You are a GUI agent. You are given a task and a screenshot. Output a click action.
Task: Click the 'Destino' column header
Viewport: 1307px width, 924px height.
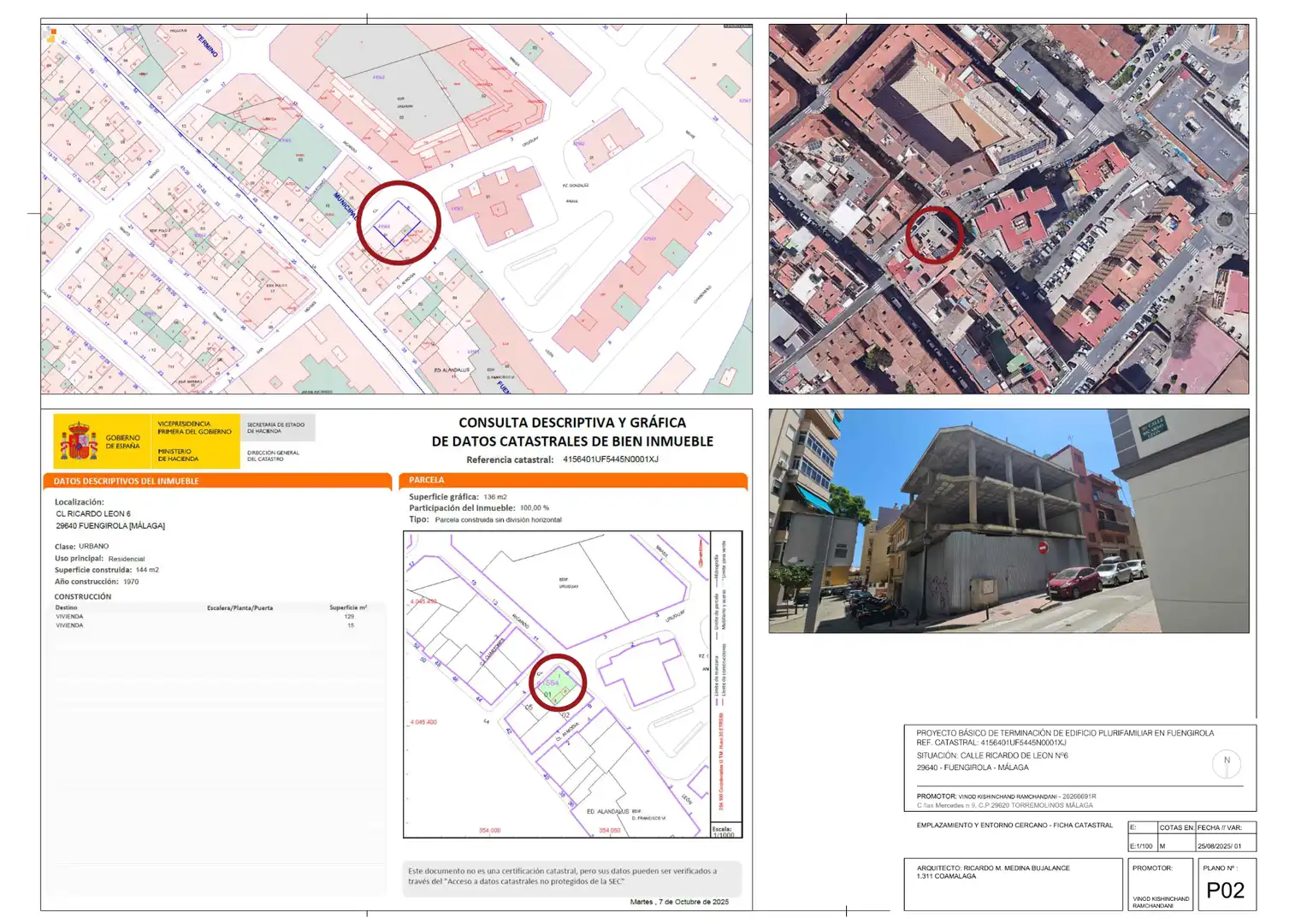click(x=66, y=607)
